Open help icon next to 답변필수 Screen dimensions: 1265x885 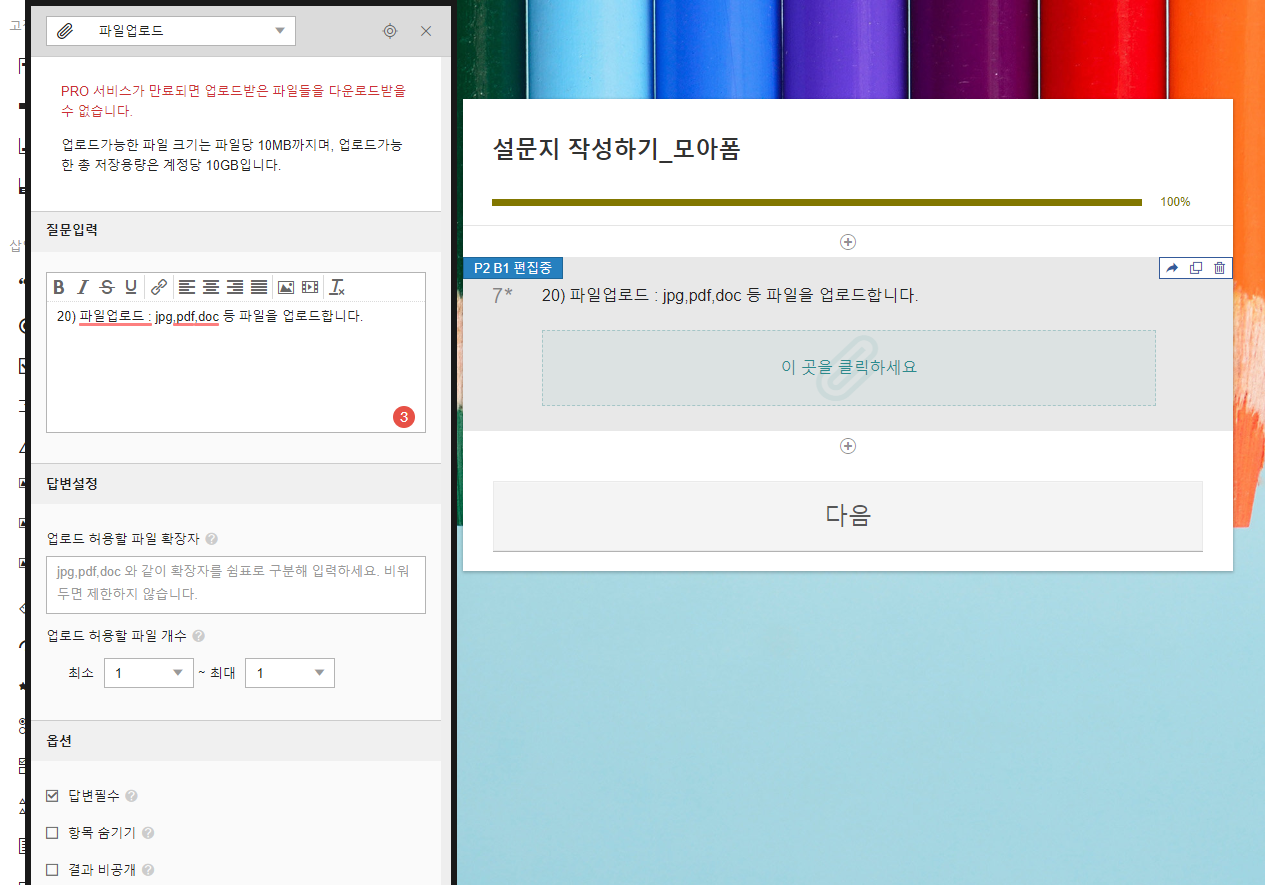tap(131, 797)
